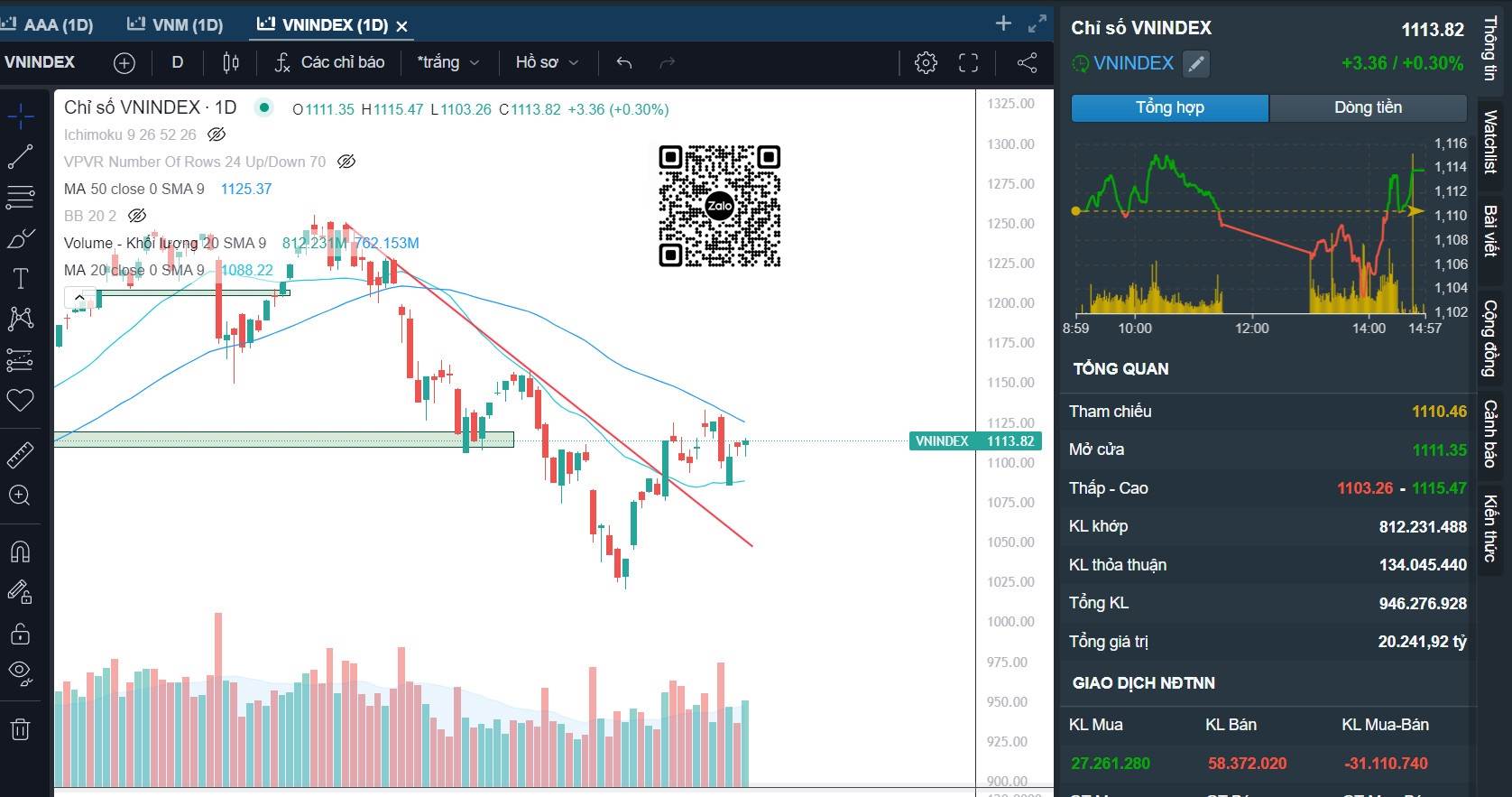Share the chart via share icon
This screenshot has width=1512, height=797.
[x=1027, y=62]
